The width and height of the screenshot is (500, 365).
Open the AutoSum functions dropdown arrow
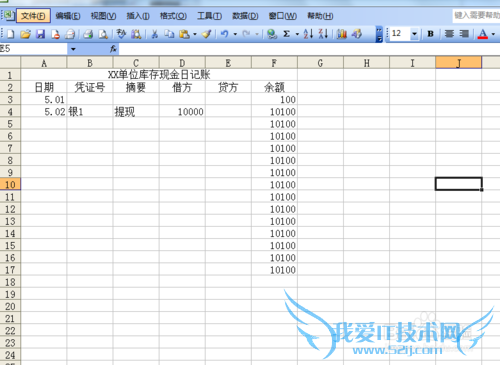coord(297,34)
